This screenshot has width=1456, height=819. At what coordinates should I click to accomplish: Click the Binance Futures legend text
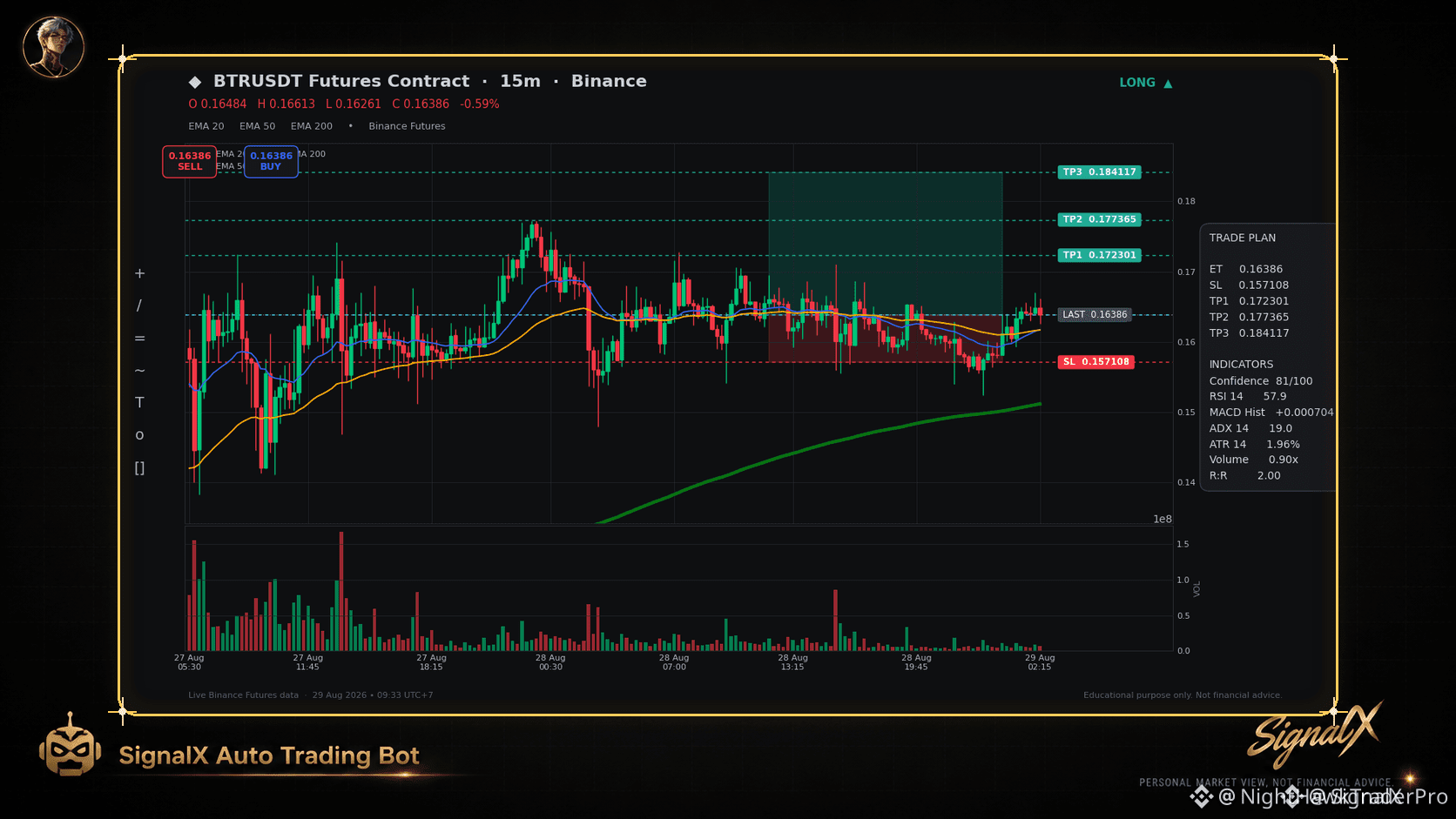coord(407,126)
